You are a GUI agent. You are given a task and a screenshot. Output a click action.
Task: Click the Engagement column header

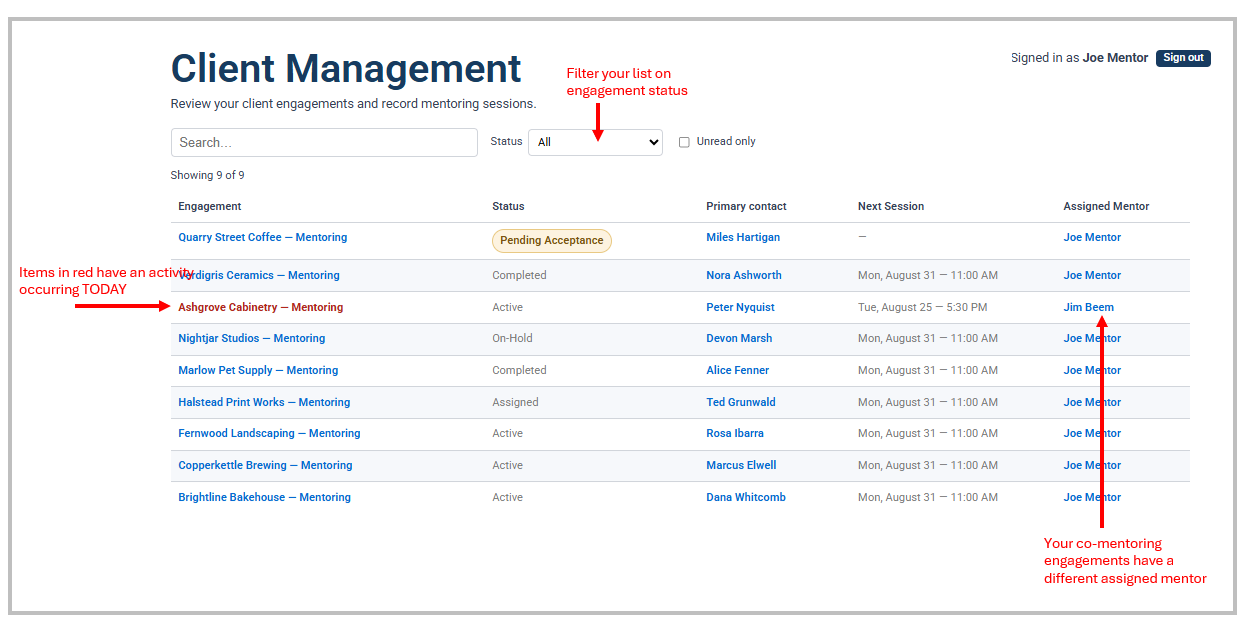coord(210,207)
